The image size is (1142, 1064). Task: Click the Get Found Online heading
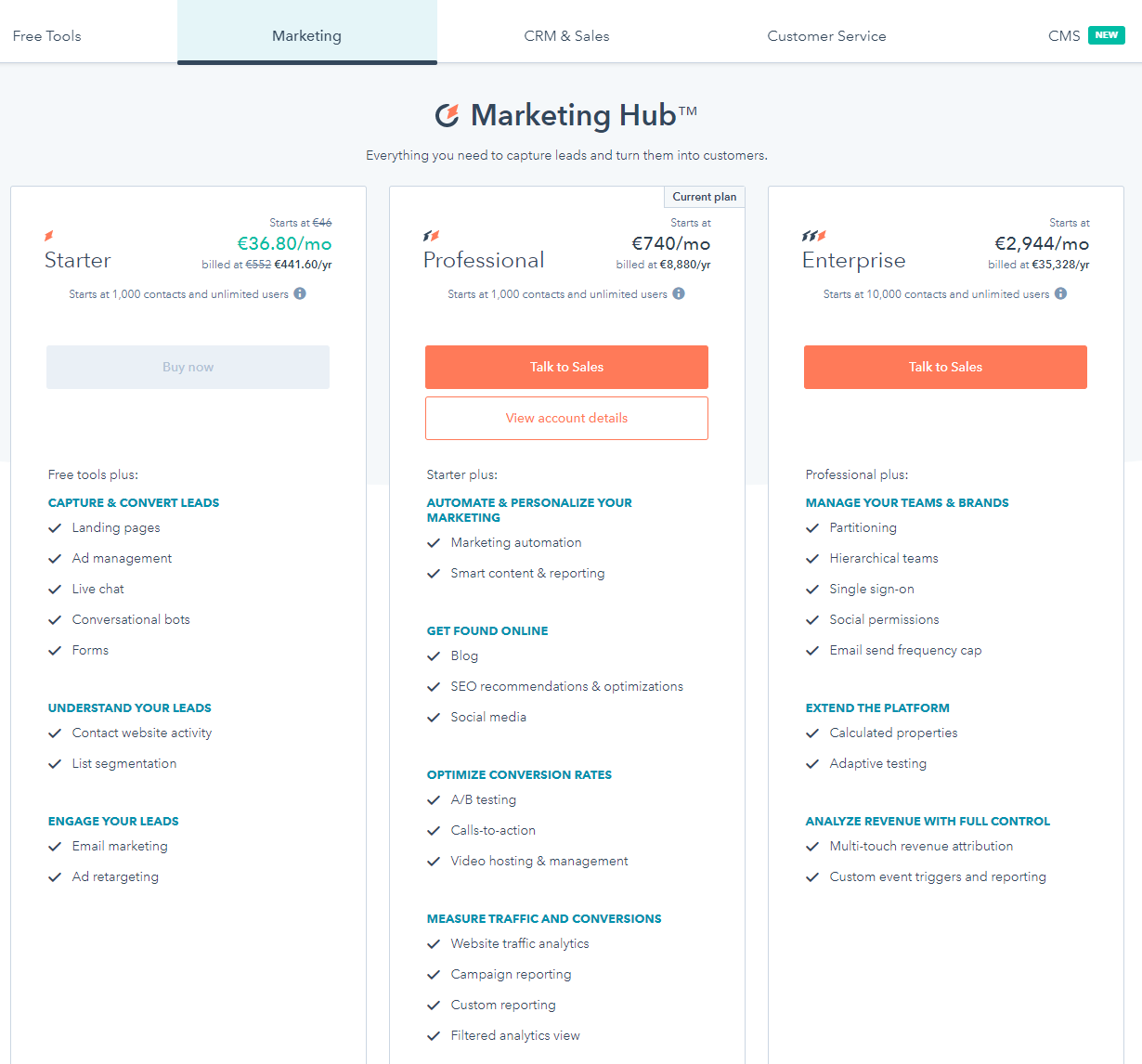(487, 630)
